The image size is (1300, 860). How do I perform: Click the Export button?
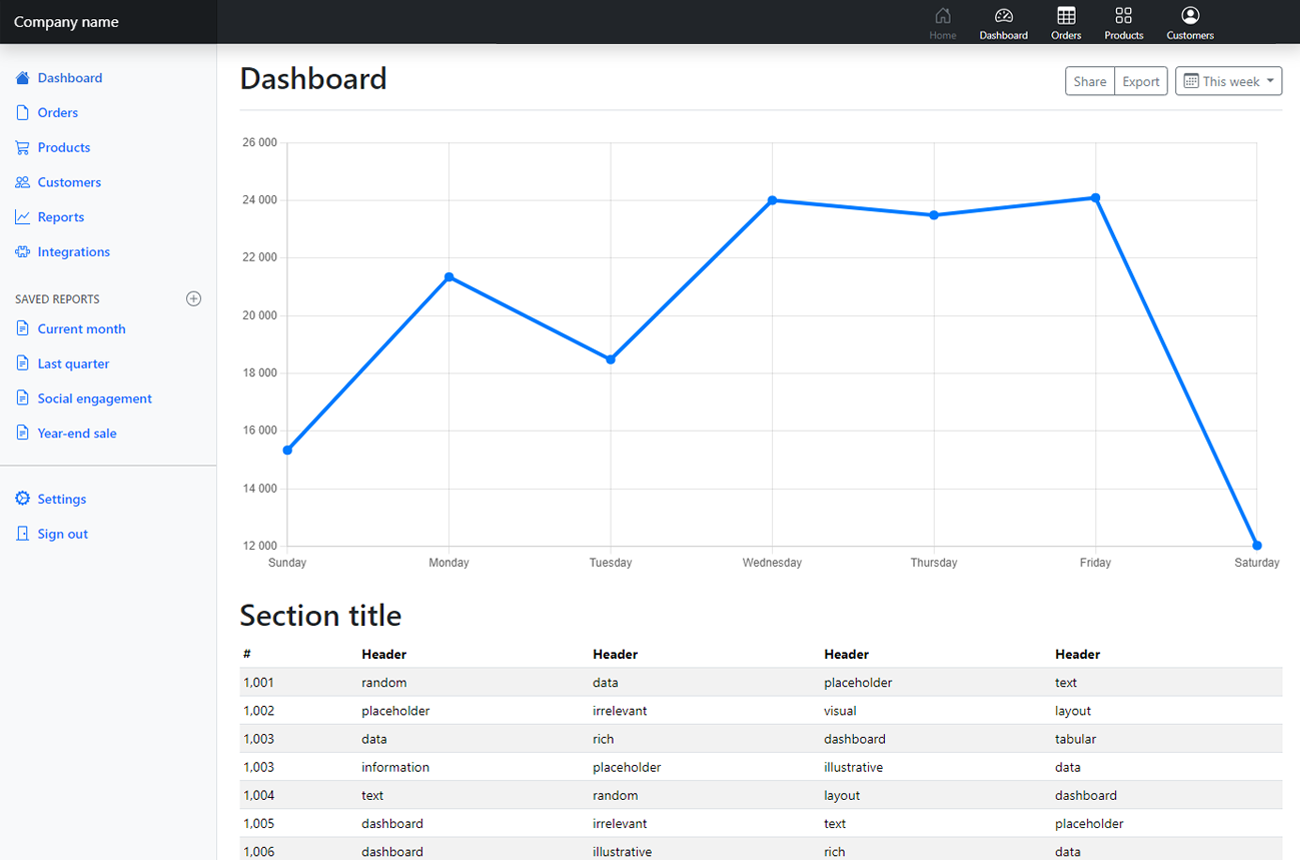click(x=1141, y=81)
